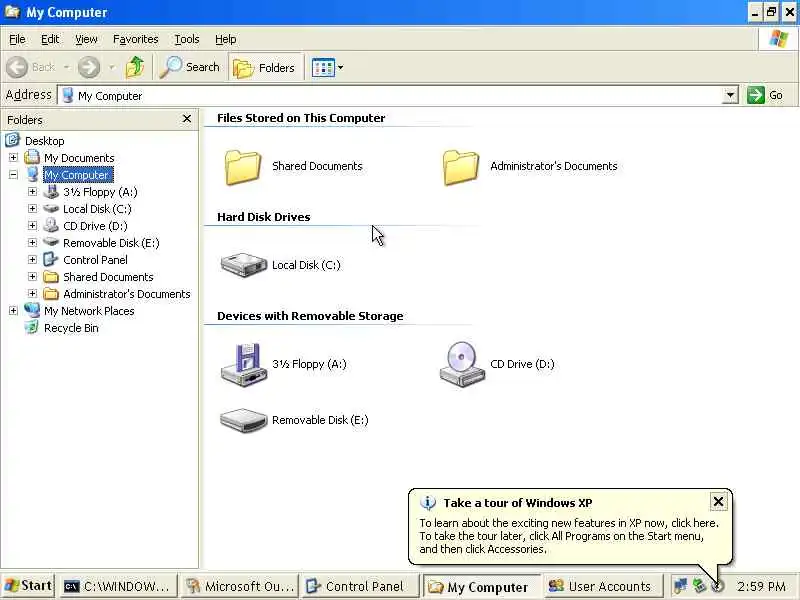Select Recycle Bin icon in tree
Viewport: 800px width, 600px height.
32,328
